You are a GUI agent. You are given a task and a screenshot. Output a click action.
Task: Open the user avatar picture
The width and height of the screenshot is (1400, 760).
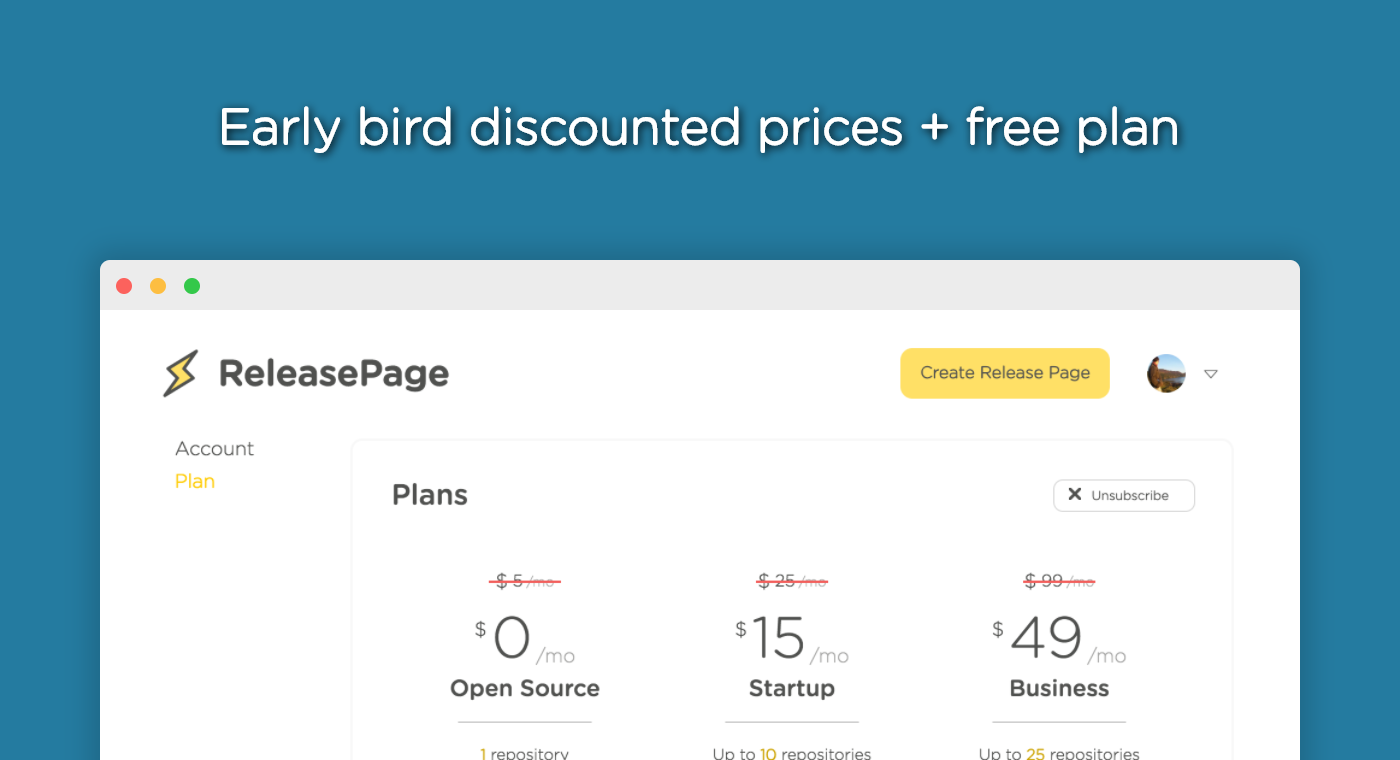pos(1166,374)
